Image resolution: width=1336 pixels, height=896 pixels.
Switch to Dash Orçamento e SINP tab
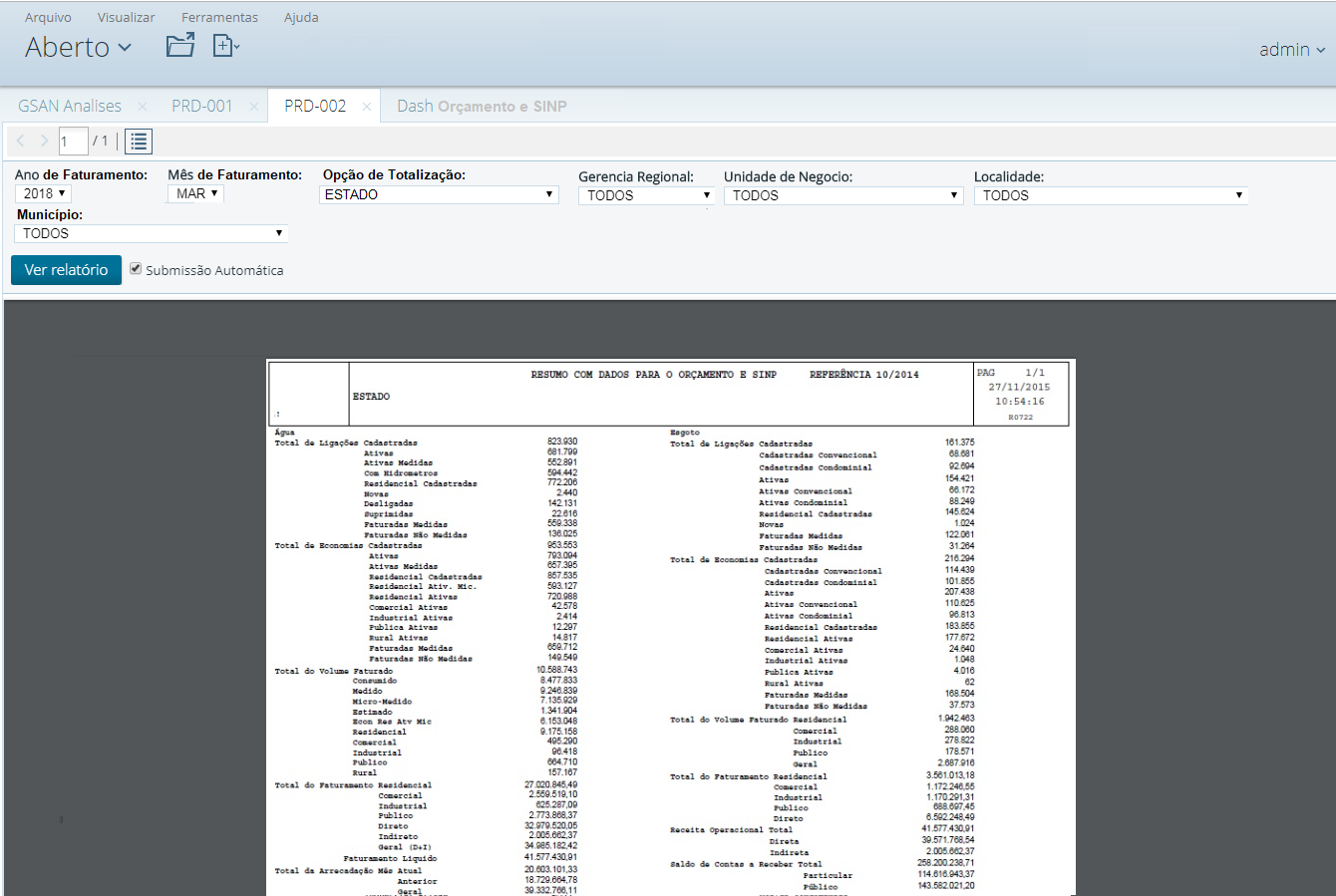(482, 107)
